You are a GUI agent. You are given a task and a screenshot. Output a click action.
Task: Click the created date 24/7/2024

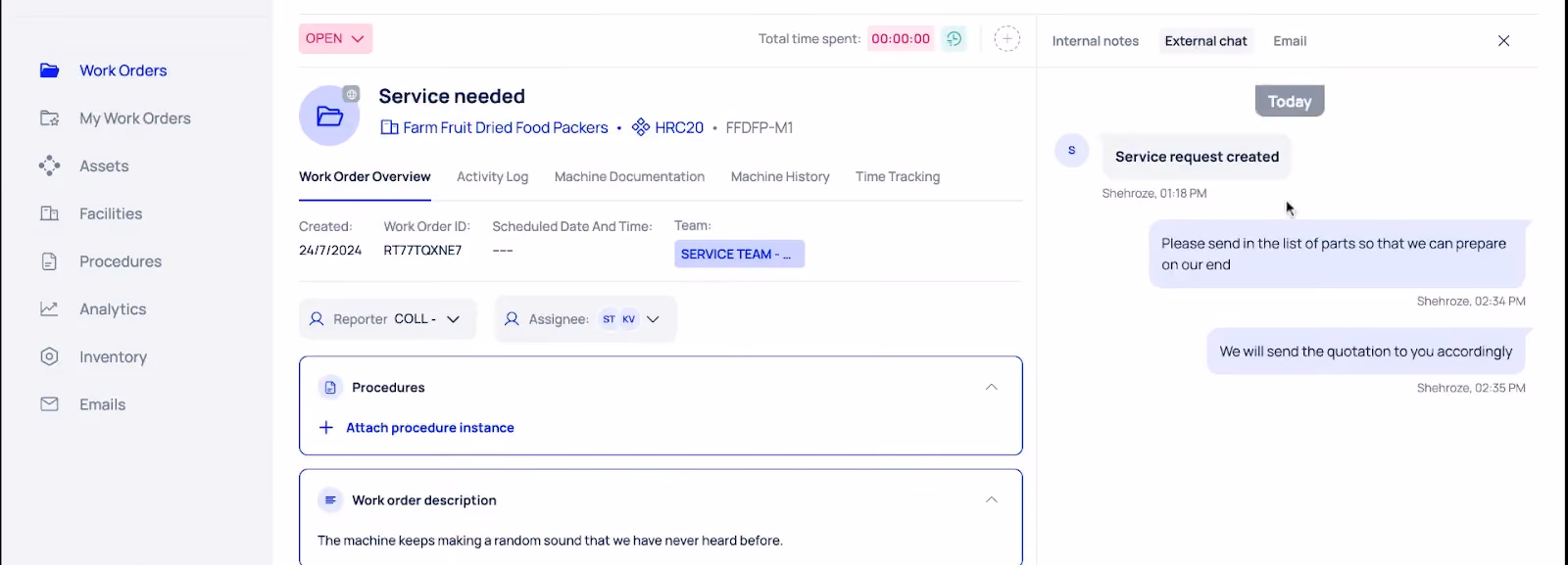tap(330, 251)
